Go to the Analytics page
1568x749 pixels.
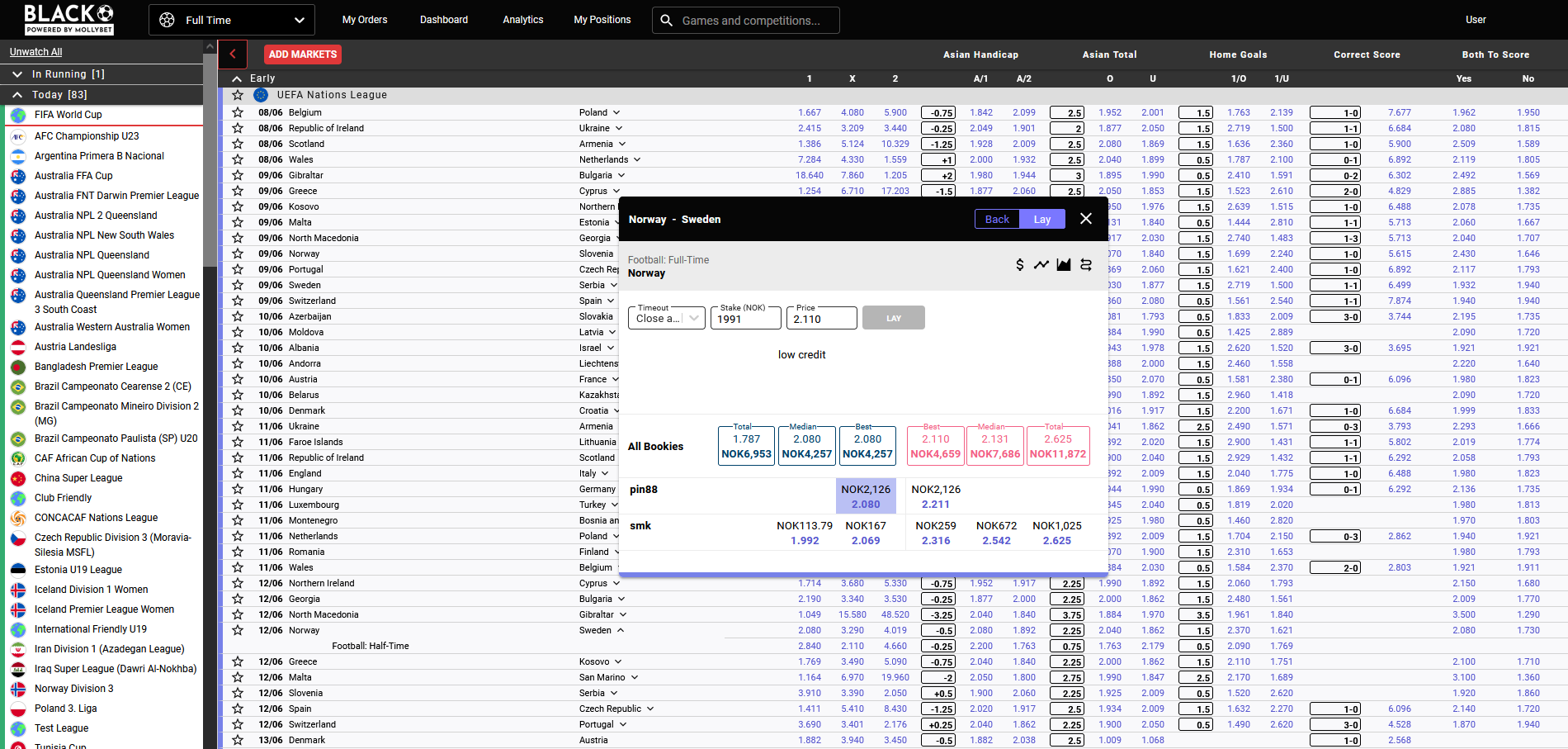tap(522, 20)
